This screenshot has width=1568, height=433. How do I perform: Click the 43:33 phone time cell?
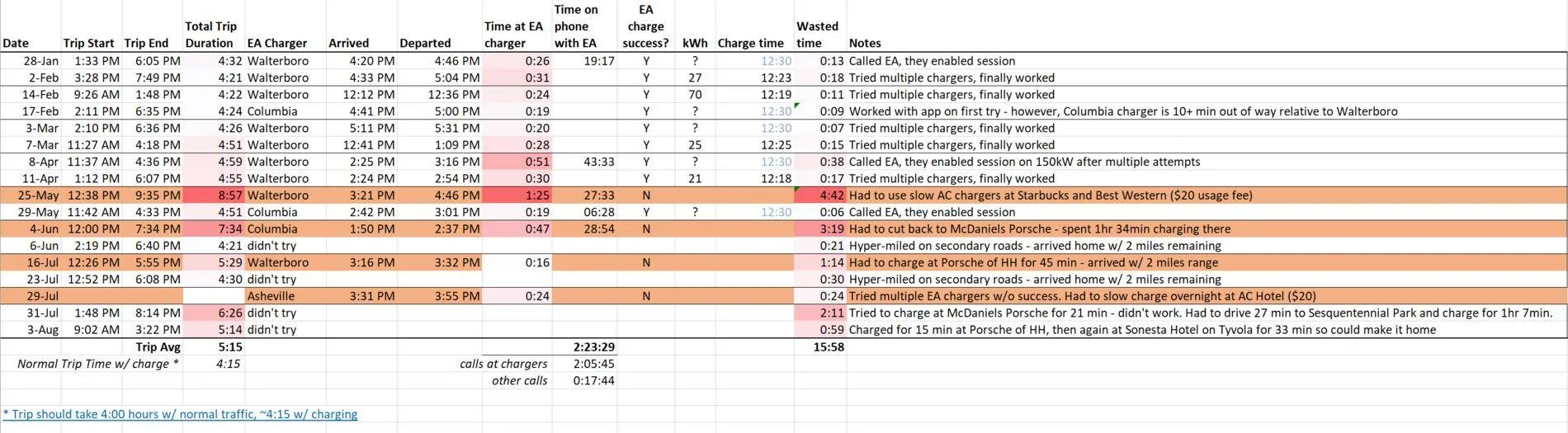584,162
